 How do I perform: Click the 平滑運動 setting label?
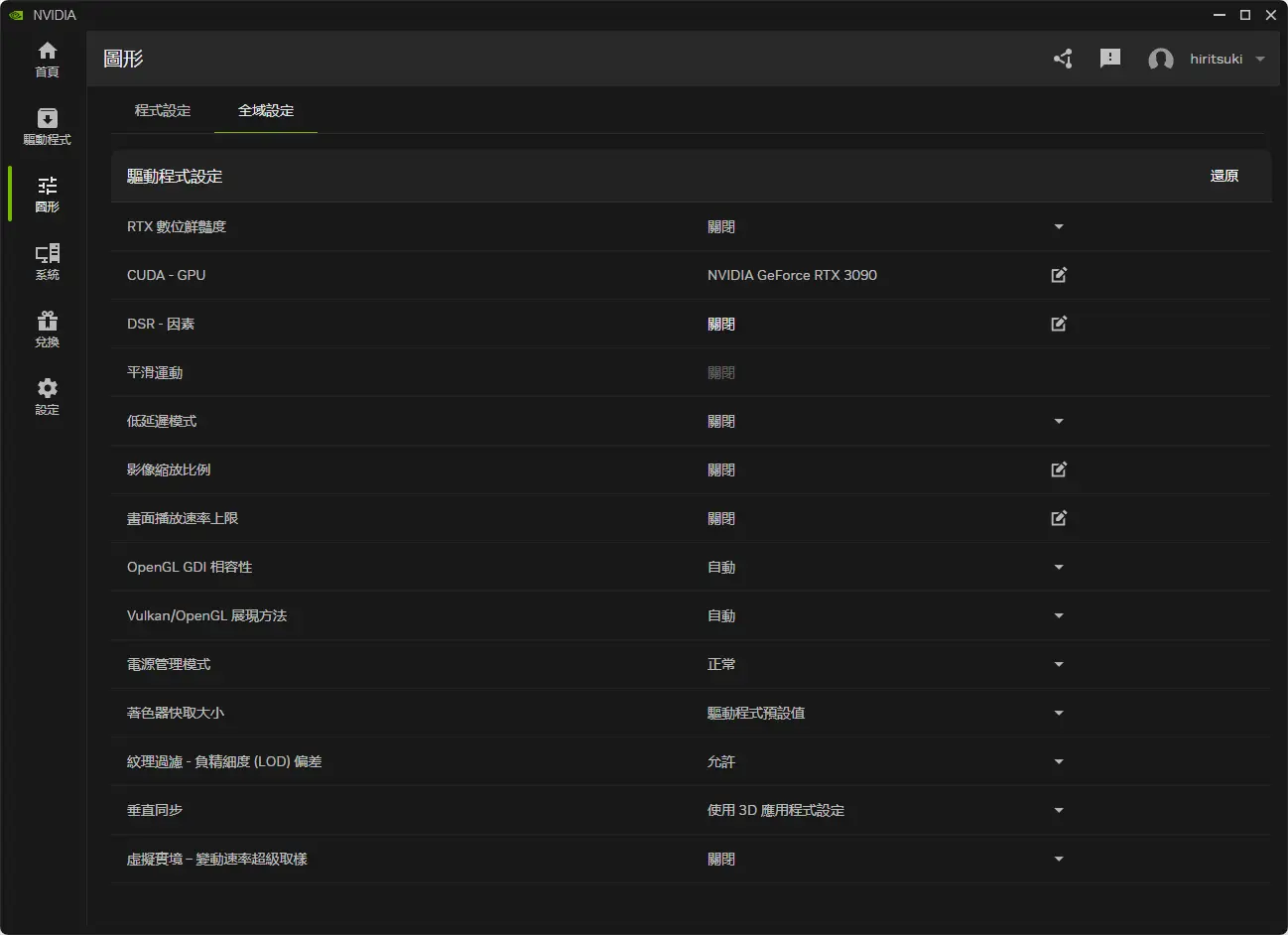tap(155, 372)
